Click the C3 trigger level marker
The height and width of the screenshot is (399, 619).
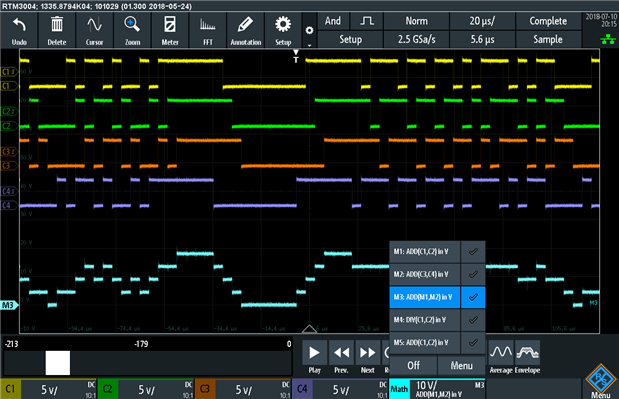click(9, 152)
